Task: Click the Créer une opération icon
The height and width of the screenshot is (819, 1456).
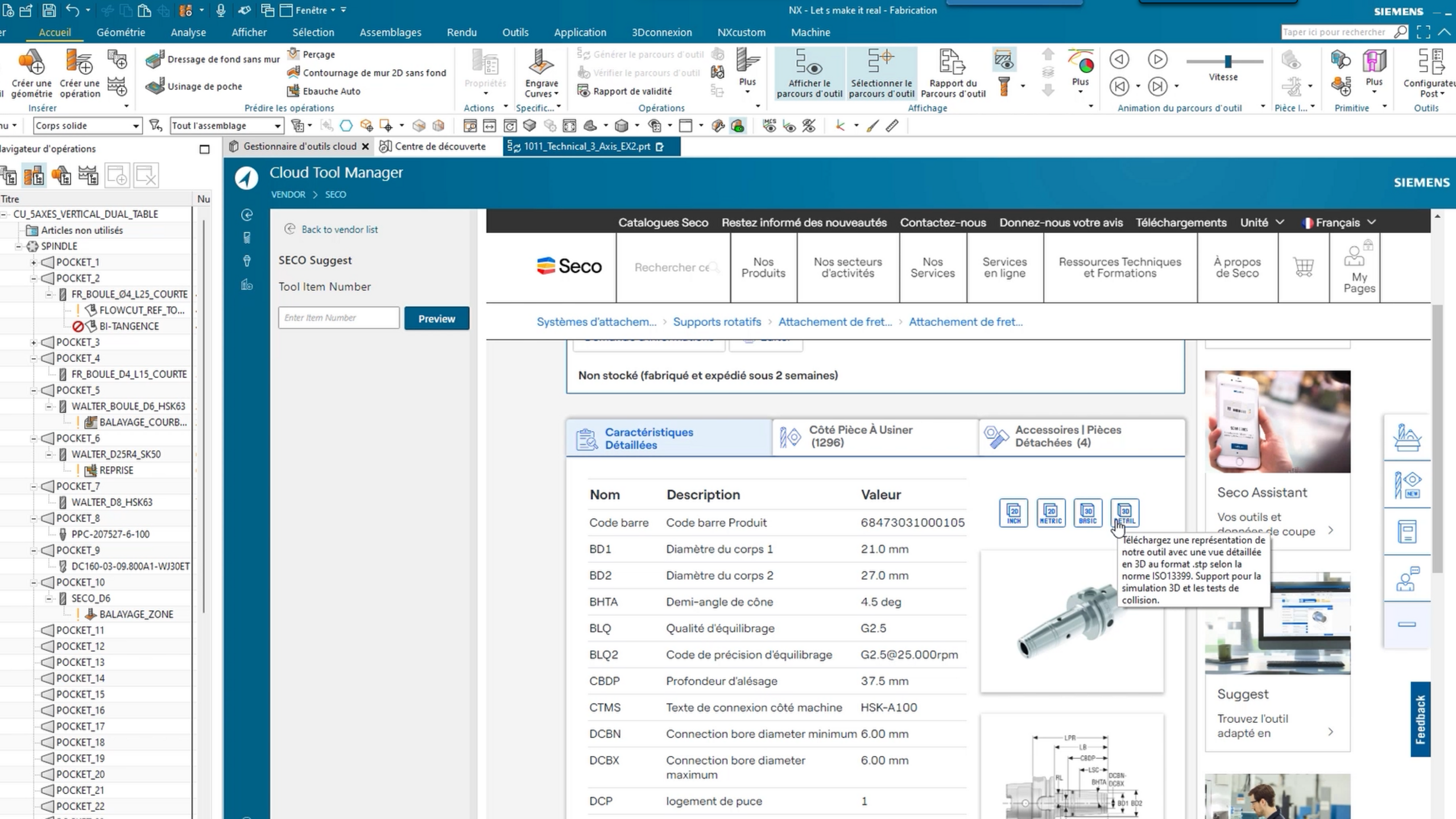Action: click(x=79, y=63)
